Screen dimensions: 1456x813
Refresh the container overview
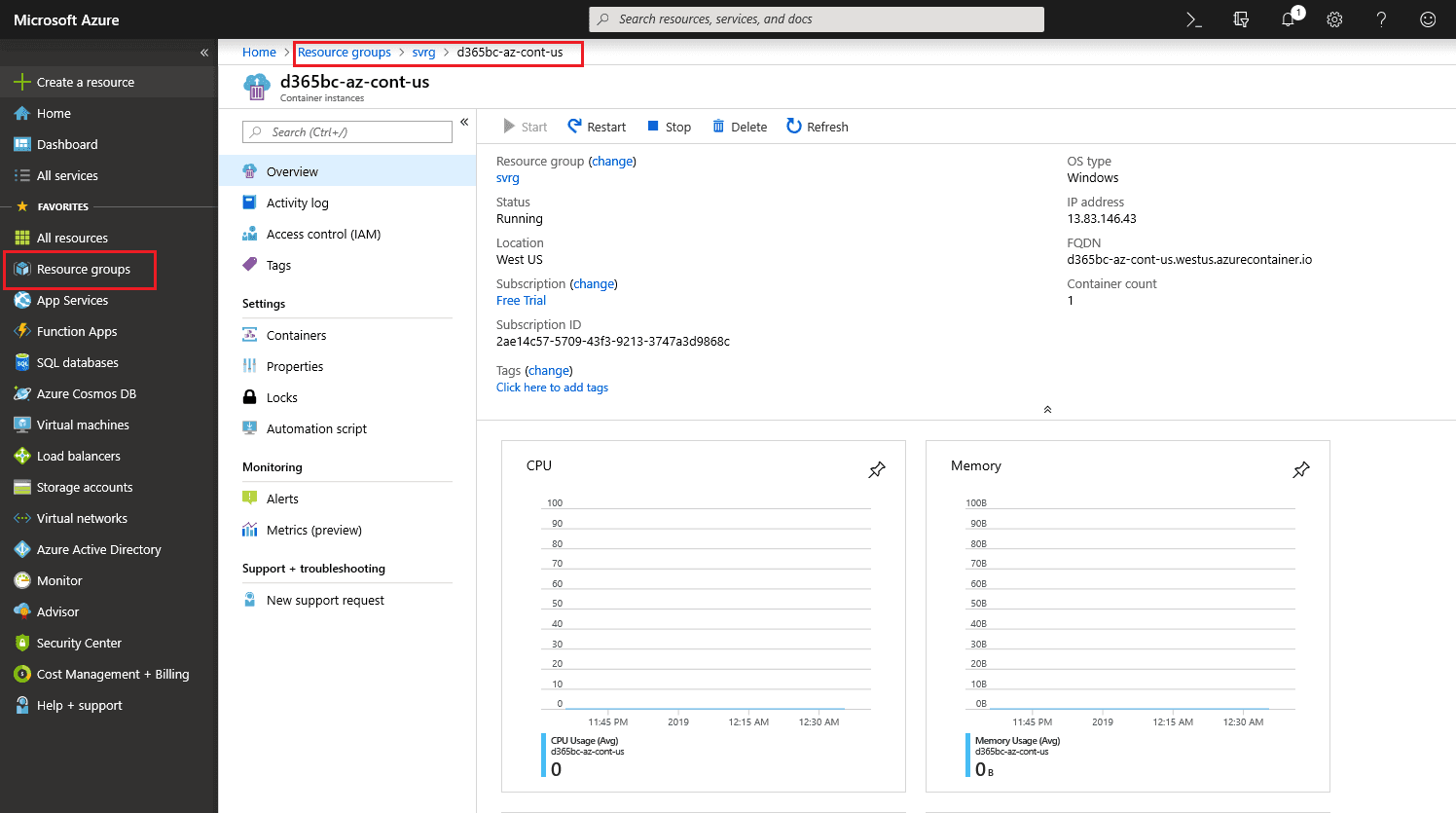818,127
